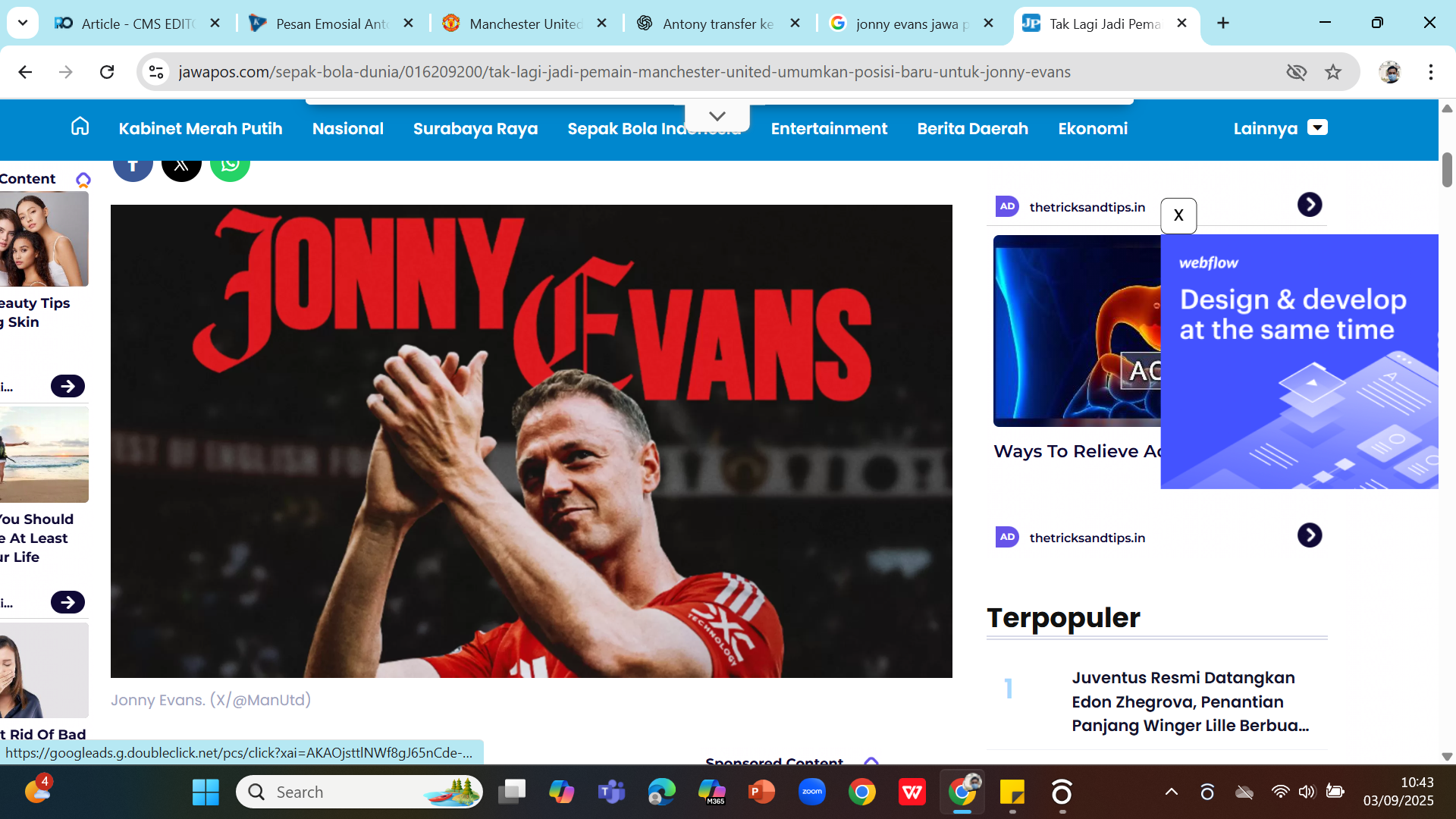Screen dimensions: 1456x819
Task: Open Chrome three-dot menu
Action: coord(1431,72)
